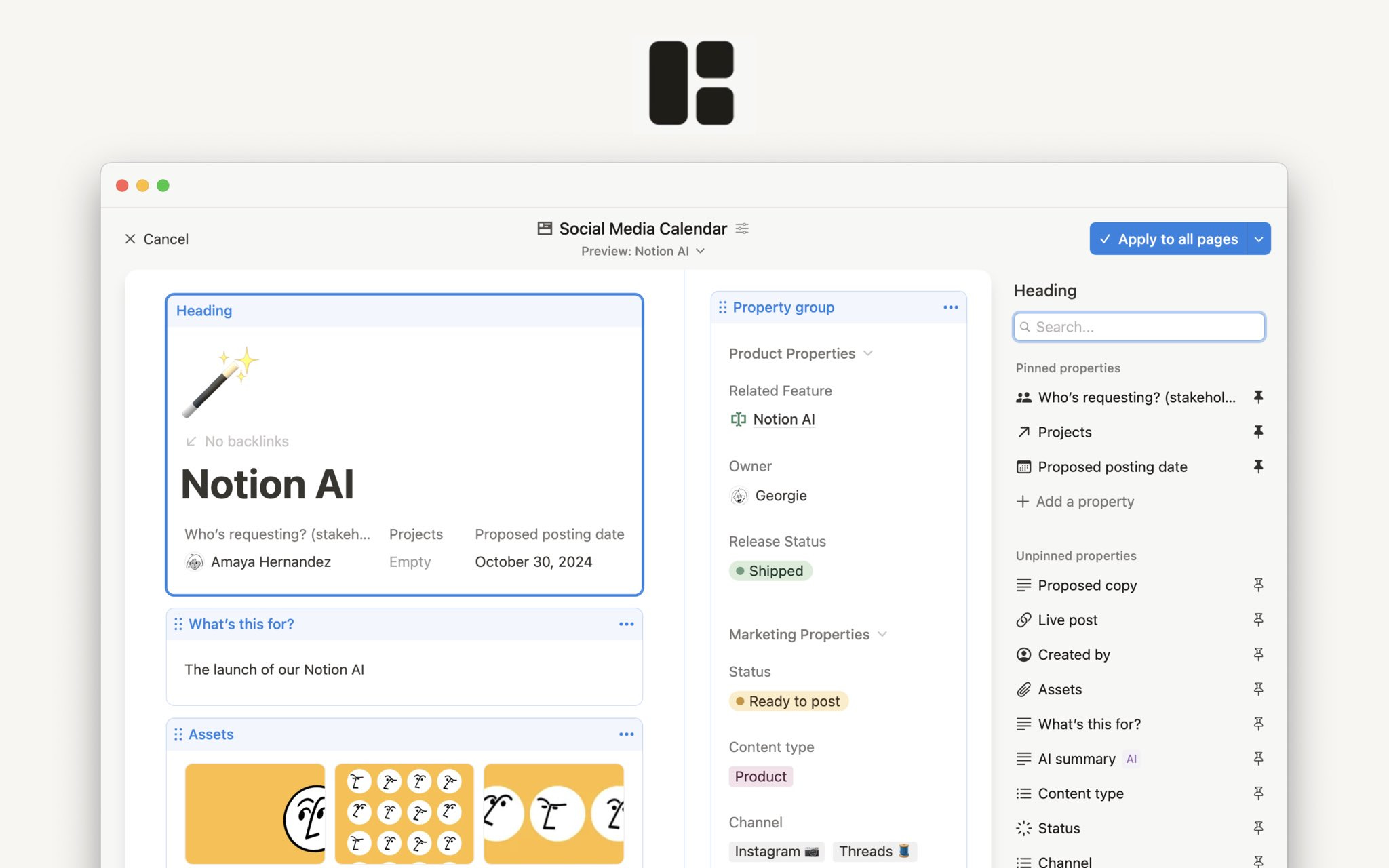Open the Property group three-dot menu
Image resolution: width=1389 pixels, height=868 pixels.
click(x=950, y=307)
